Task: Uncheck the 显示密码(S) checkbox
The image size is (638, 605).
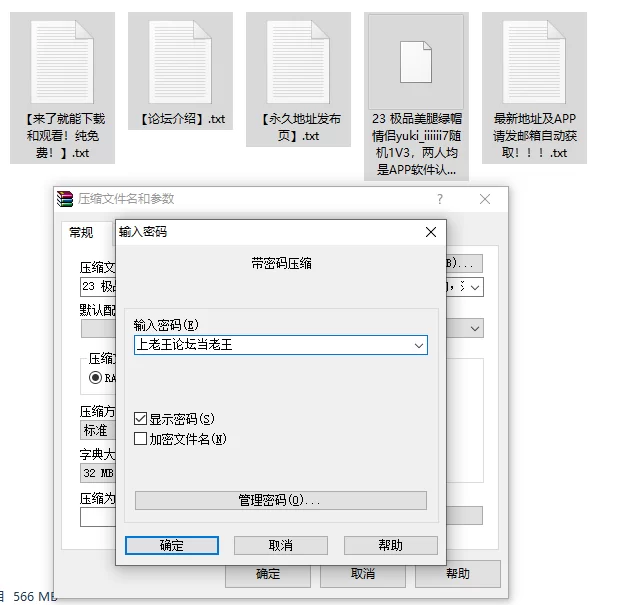Action: click(x=140, y=419)
